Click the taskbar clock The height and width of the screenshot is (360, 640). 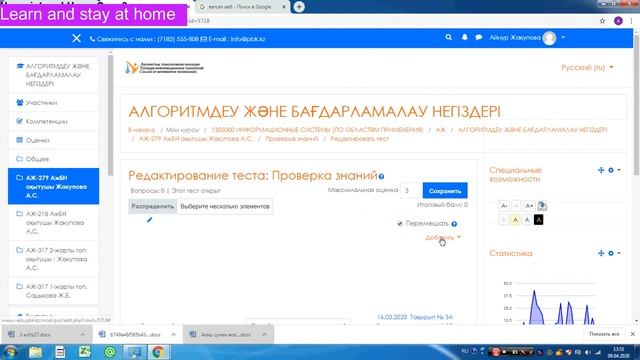(x=618, y=352)
